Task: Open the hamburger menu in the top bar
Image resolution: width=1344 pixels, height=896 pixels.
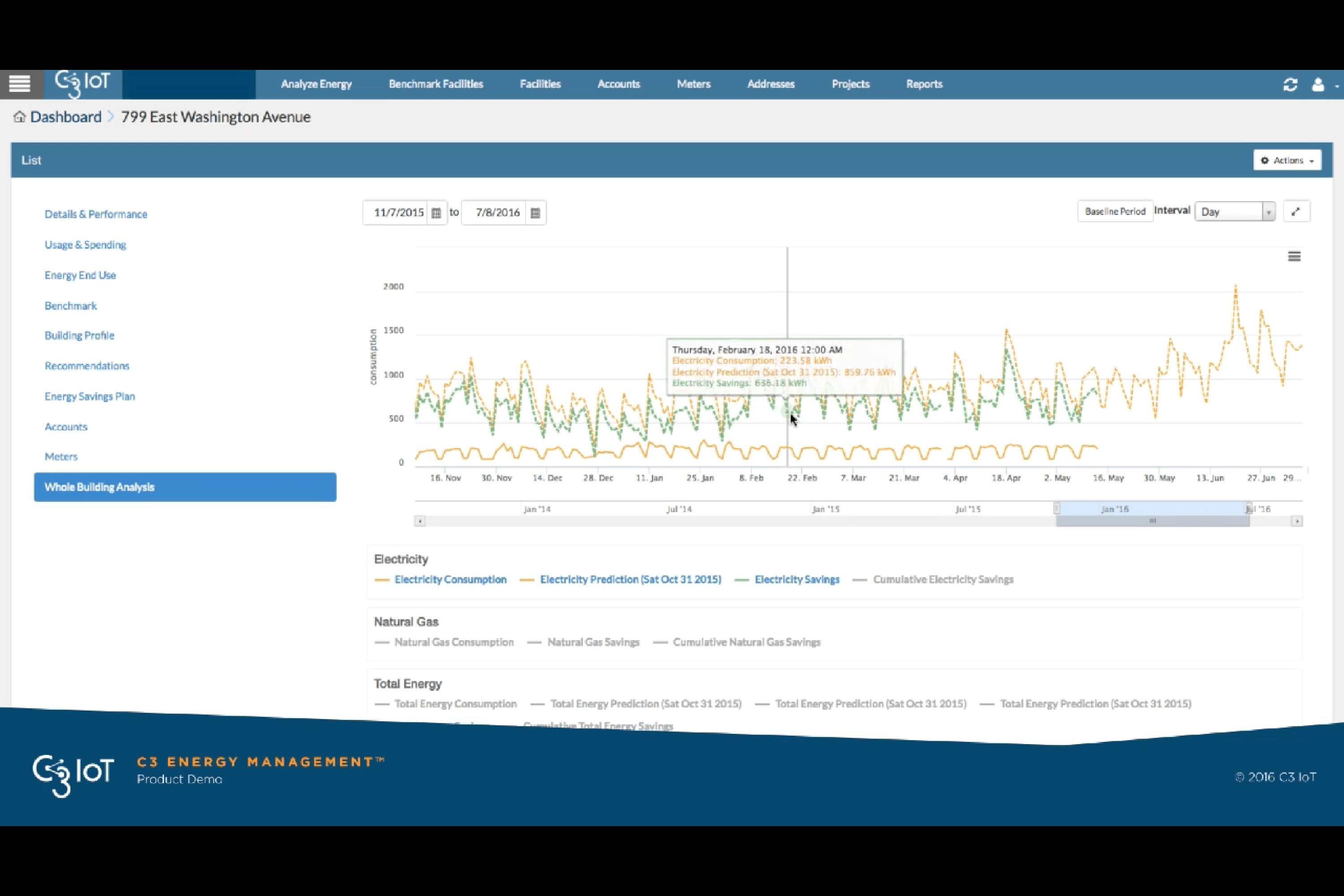Action: [x=20, y=84]
